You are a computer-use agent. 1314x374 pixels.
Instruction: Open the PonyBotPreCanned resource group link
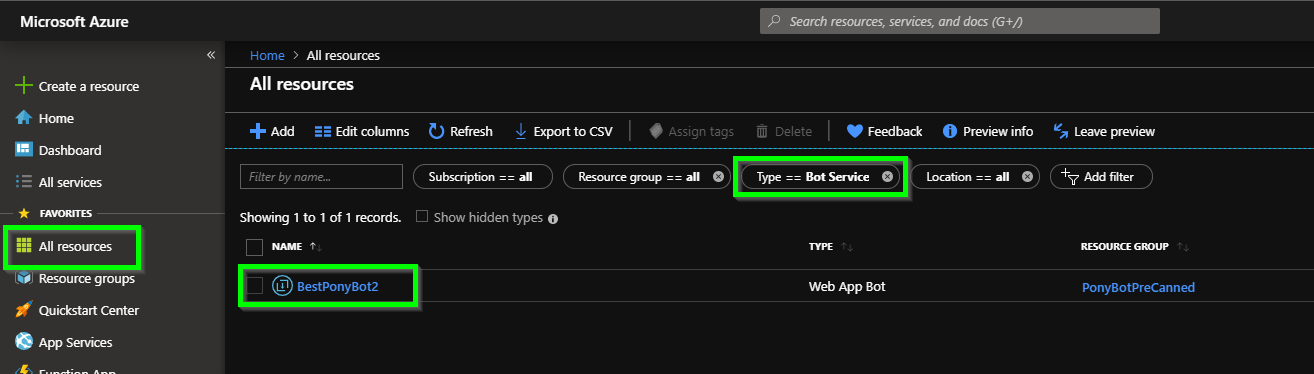click(1138, 287)
